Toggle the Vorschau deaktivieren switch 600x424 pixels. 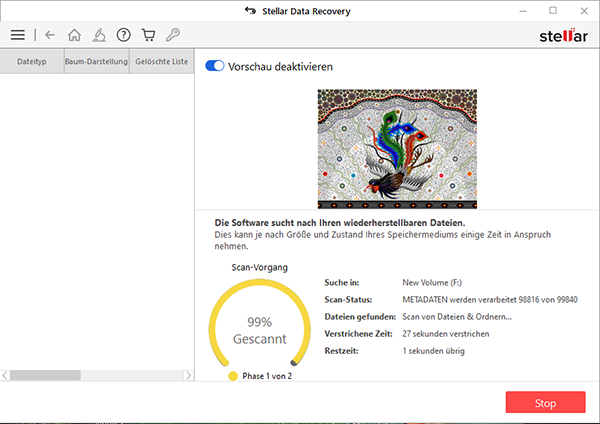coord(214,66)
